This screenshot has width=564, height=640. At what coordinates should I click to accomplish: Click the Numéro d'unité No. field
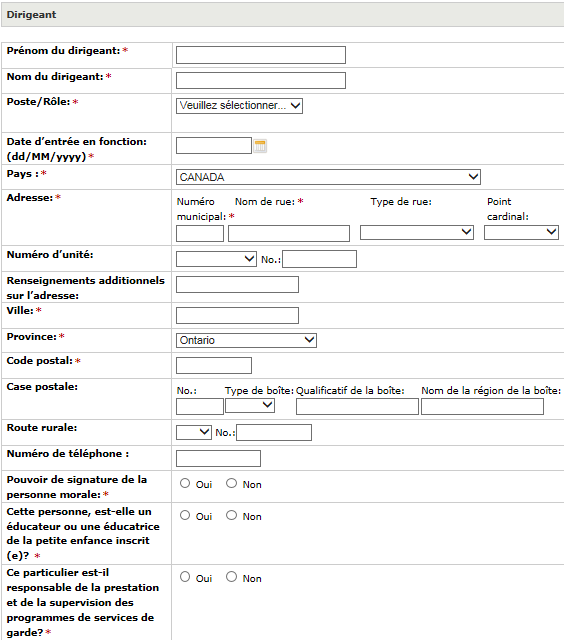(x=320, y=259)
